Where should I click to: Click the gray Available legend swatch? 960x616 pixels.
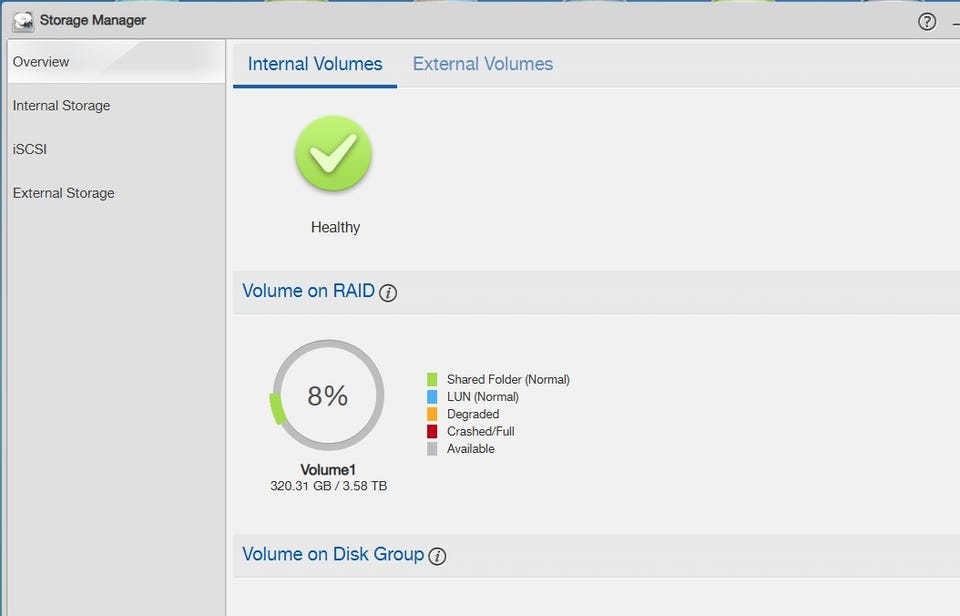pyautogui.click(x=432, y=449)
